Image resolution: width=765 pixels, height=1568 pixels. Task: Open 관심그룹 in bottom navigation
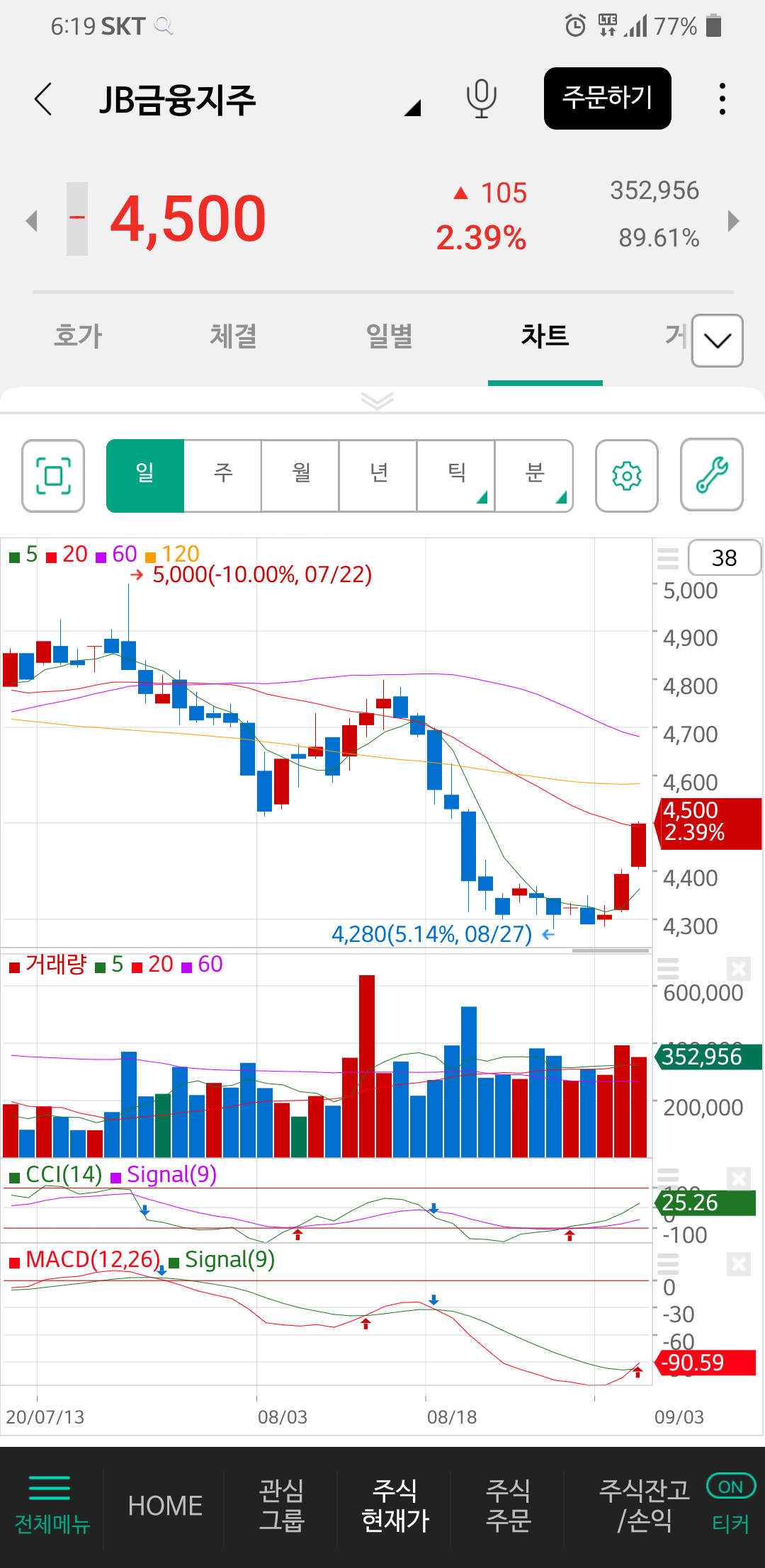tap(281, 1506)
